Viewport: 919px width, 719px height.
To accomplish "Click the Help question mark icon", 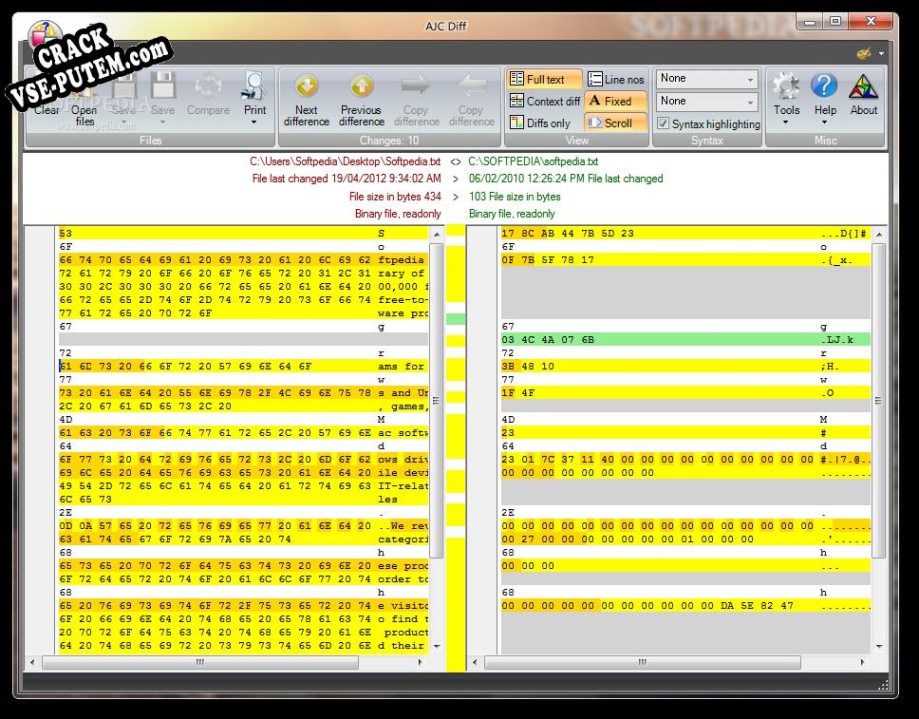I will pyautogui.click(x=825, y=88).
